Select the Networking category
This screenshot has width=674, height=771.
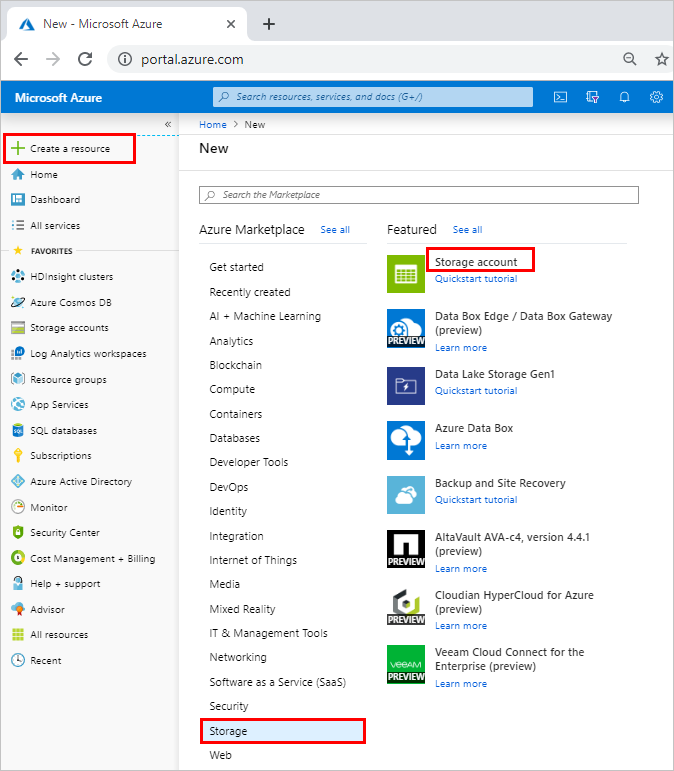coord(238,657)
